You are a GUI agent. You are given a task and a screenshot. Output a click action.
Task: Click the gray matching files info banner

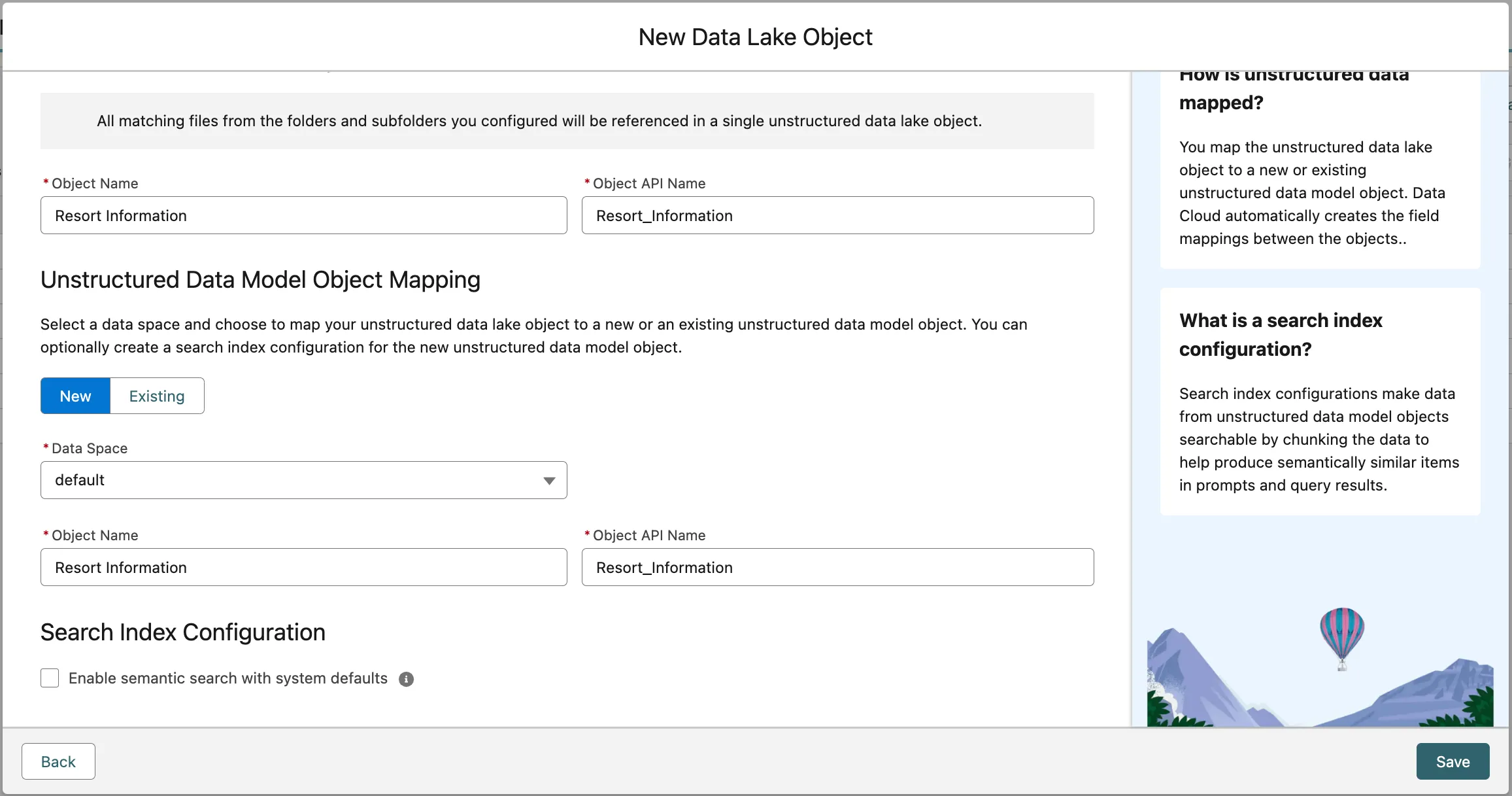(x=567, y=121)
